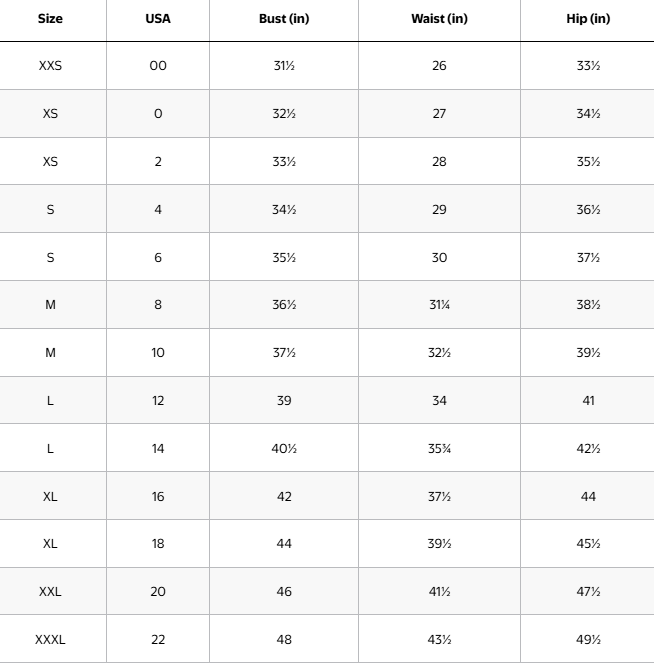Click the Hip (in) column header
654x670 pixels.
588,19
